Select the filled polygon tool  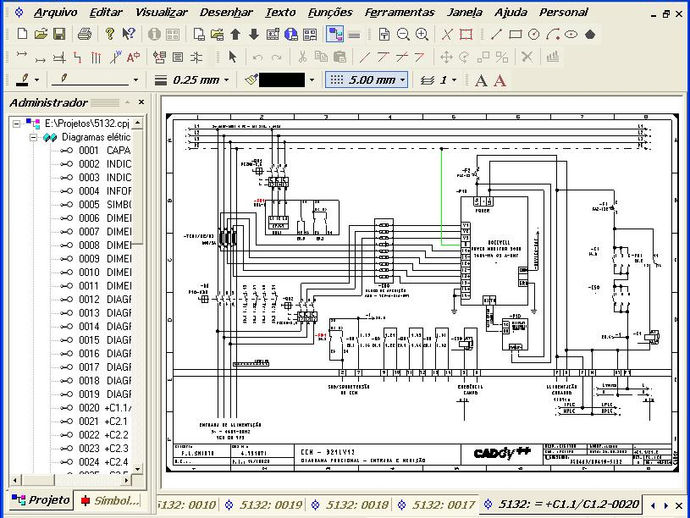click(x=590, y=34)
